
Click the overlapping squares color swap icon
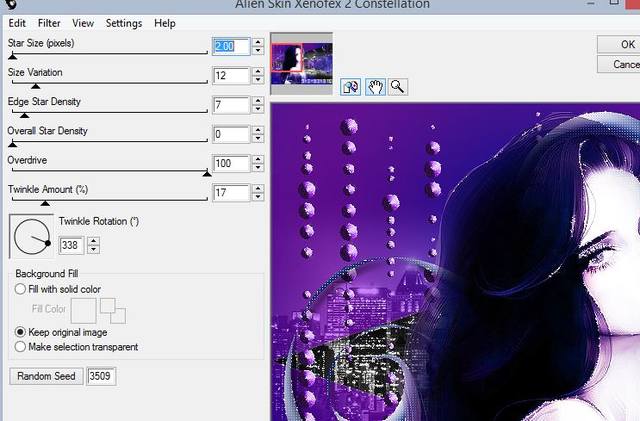[113, 311]
